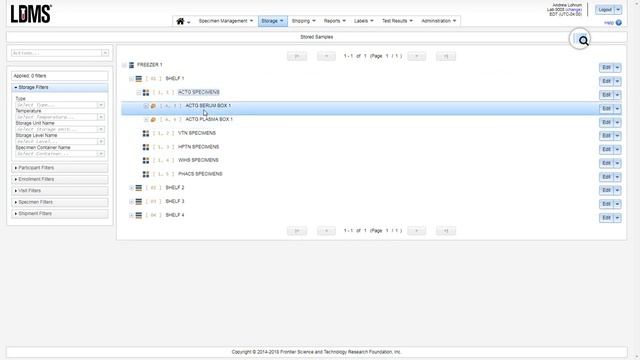The width and height of the screenshot is (640, 360).
Task: Open Edit dropdown arrow for VTN SPECIMENS
Action: point(617,136)
